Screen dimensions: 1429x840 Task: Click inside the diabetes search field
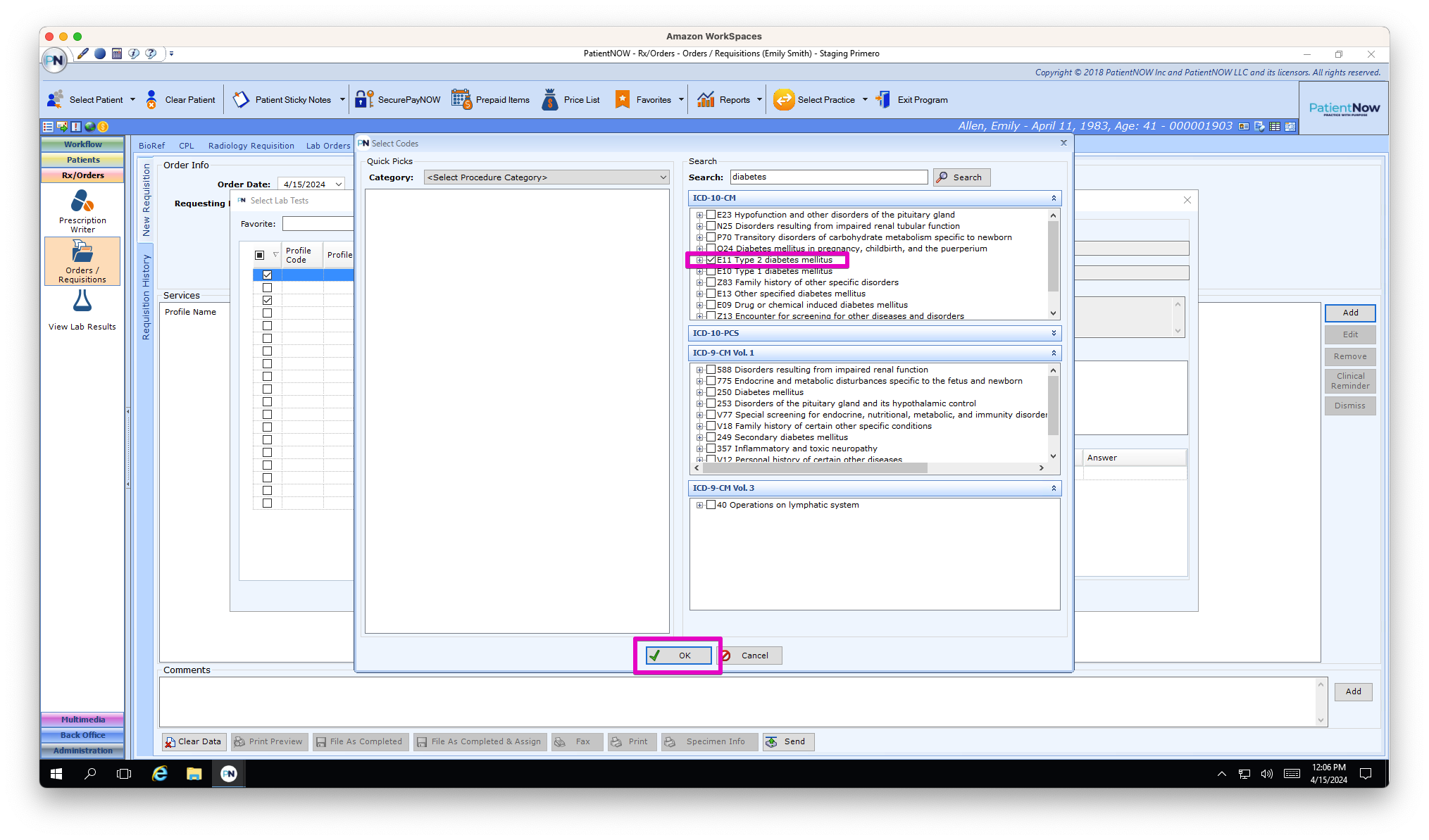(x=828, y=177)
